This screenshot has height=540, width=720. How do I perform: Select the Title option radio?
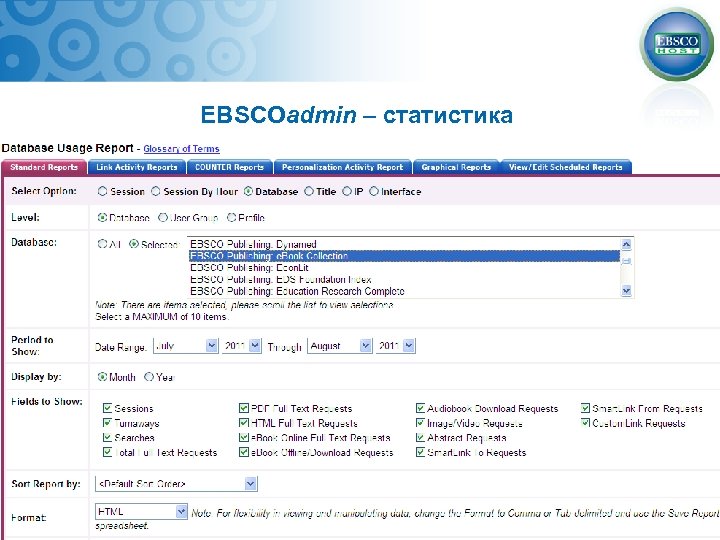[x=309, y=191]
